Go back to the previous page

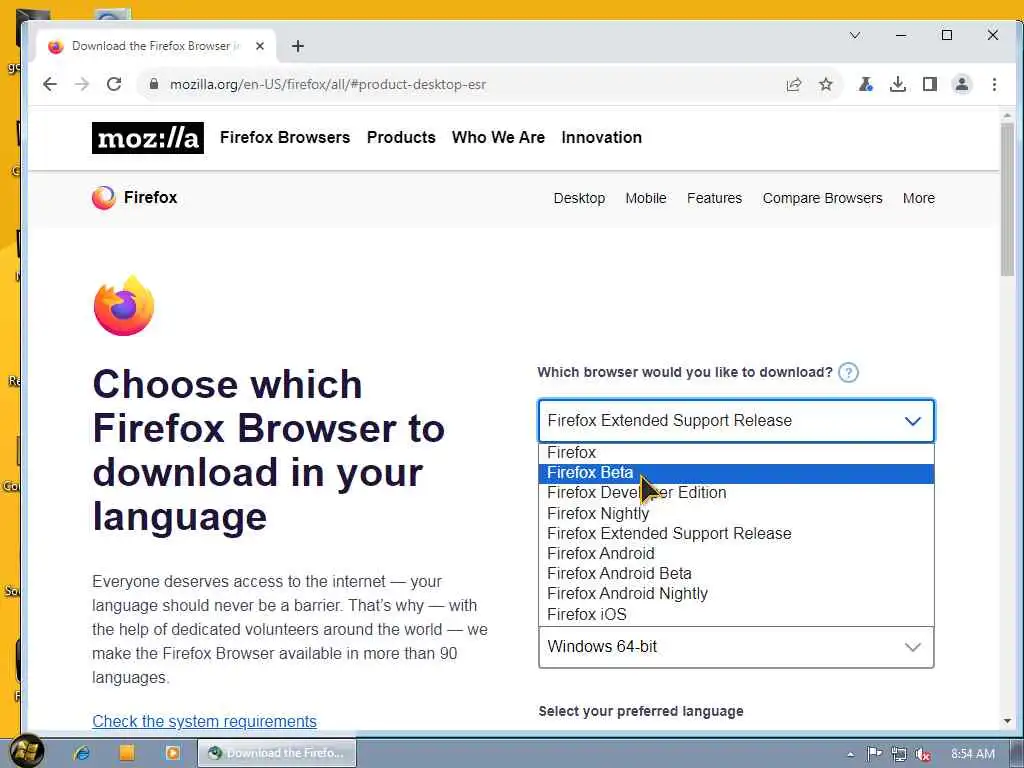point(50,84)
